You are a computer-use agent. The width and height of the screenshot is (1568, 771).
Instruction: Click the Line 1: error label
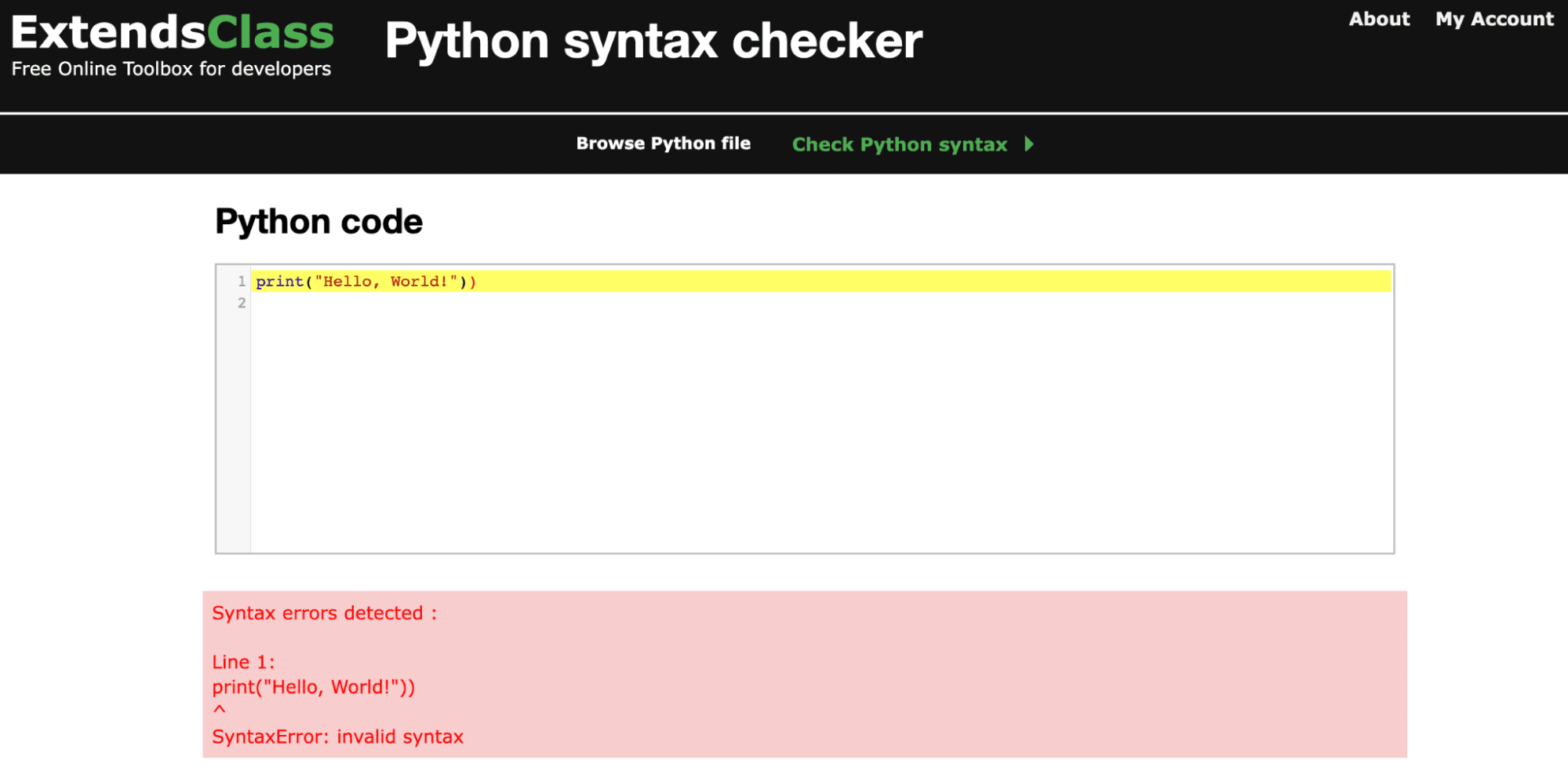point(243,662)
